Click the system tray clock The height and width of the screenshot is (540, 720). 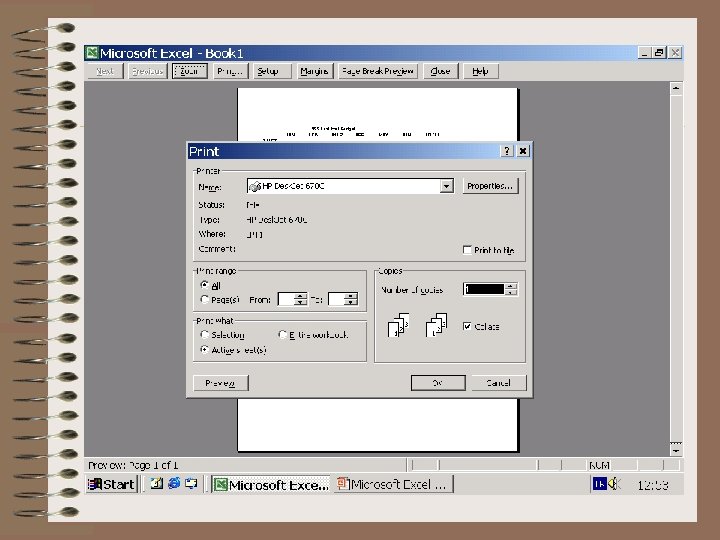point(653,485)
